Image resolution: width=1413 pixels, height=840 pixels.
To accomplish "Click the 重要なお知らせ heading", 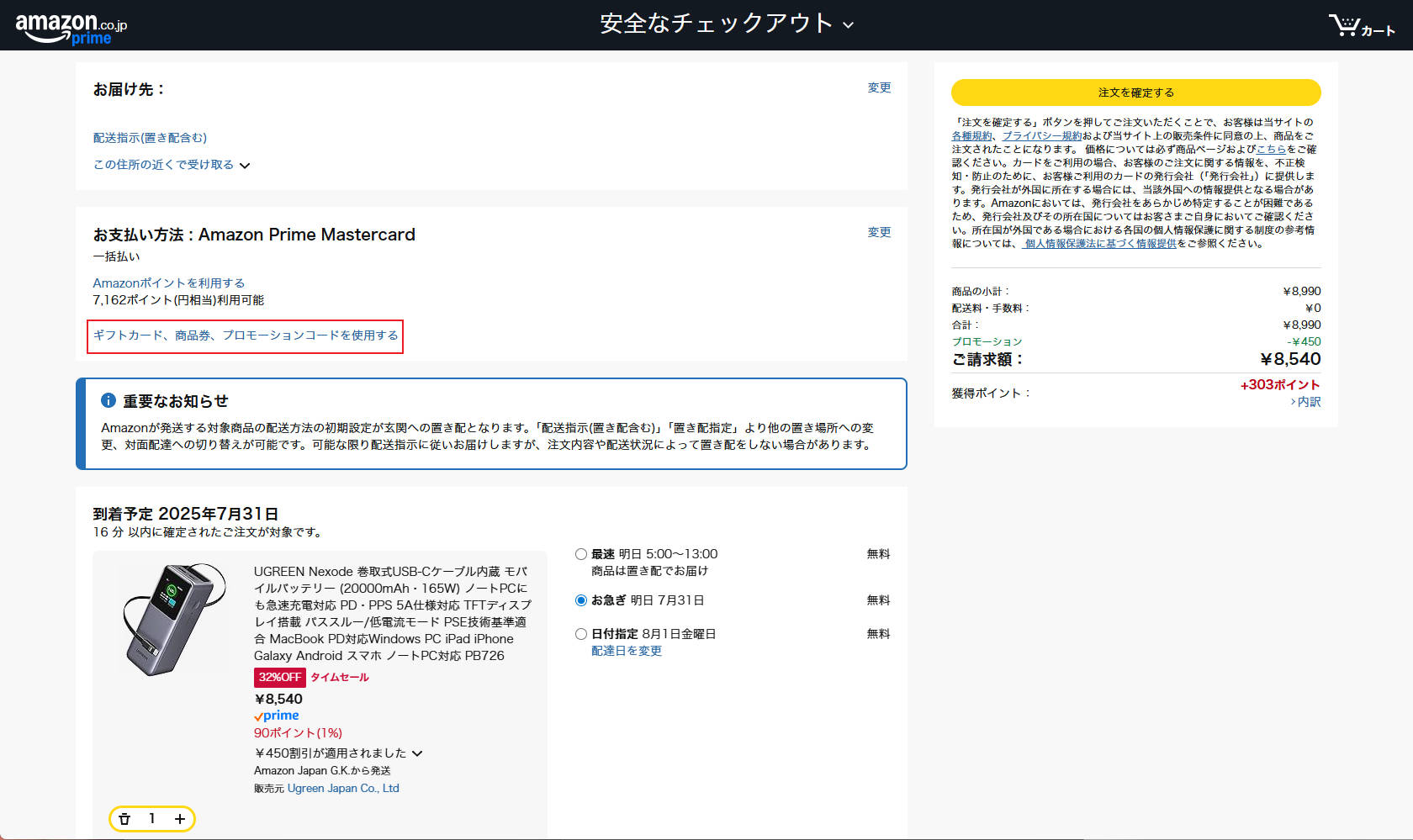I will click(x=176, y=401).
